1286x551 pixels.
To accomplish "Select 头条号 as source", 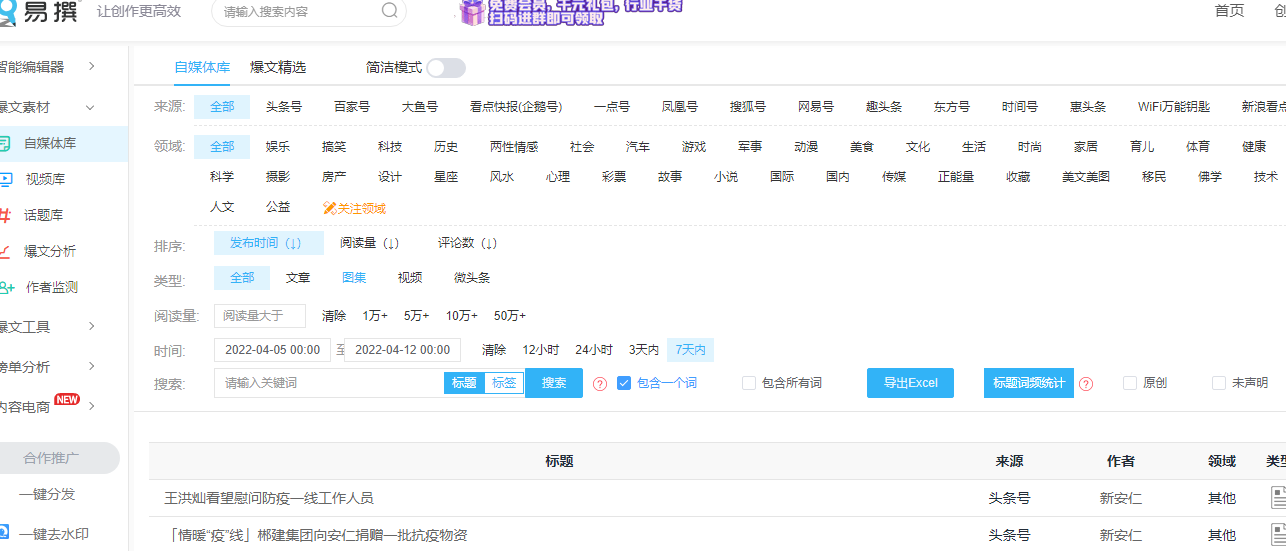I will [x=284, y=107].
